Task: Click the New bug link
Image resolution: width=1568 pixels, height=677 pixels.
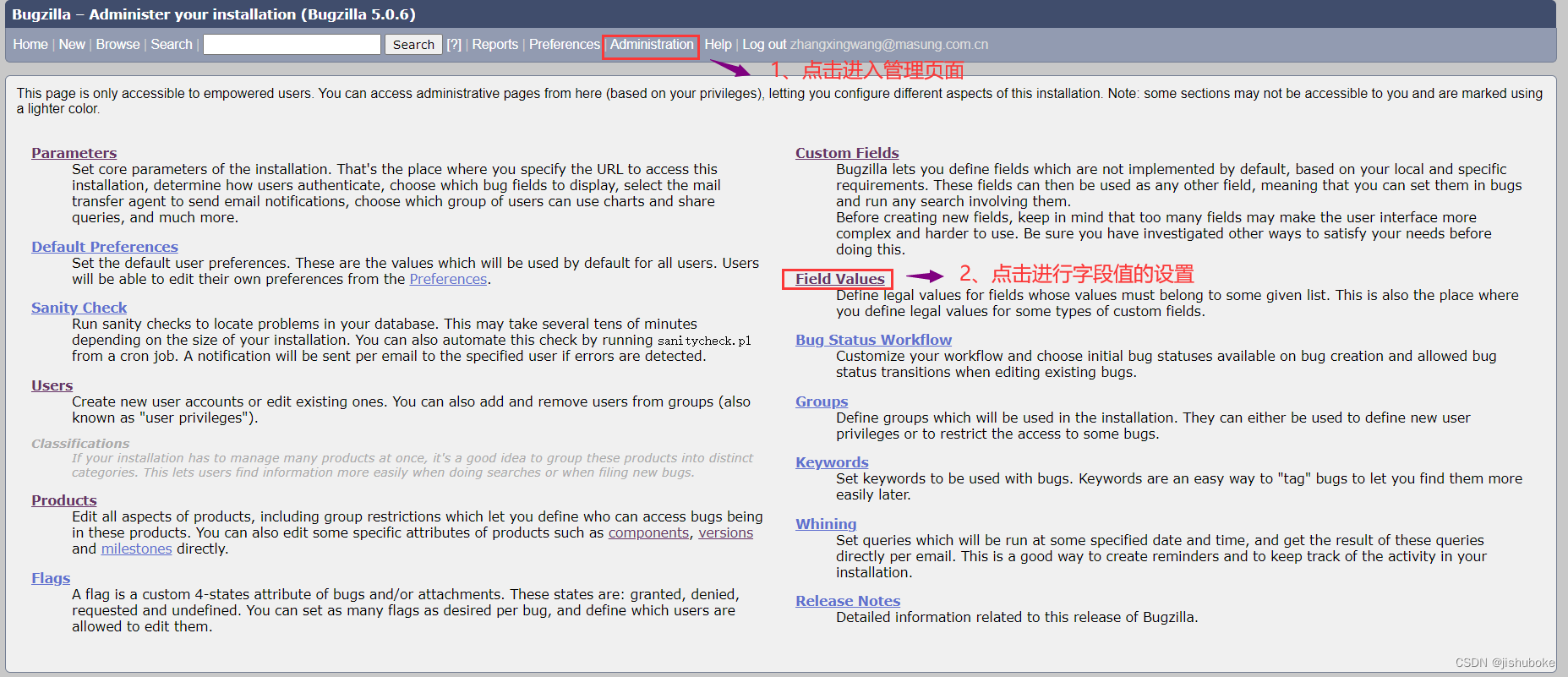Action: pyautogui.click(x=72, y=45)
